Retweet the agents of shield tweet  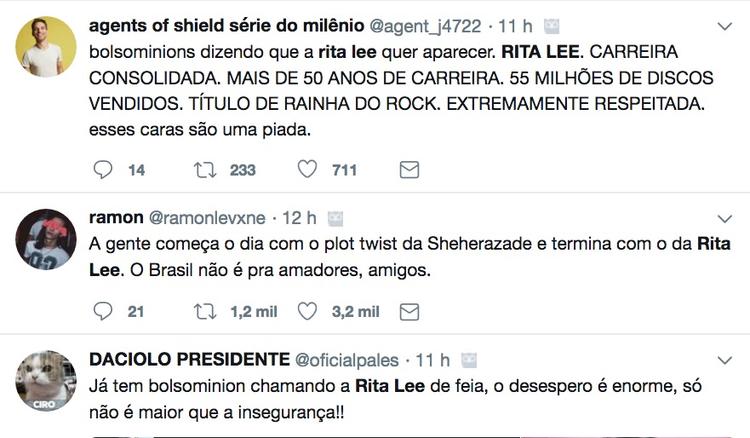pos(205,170)
